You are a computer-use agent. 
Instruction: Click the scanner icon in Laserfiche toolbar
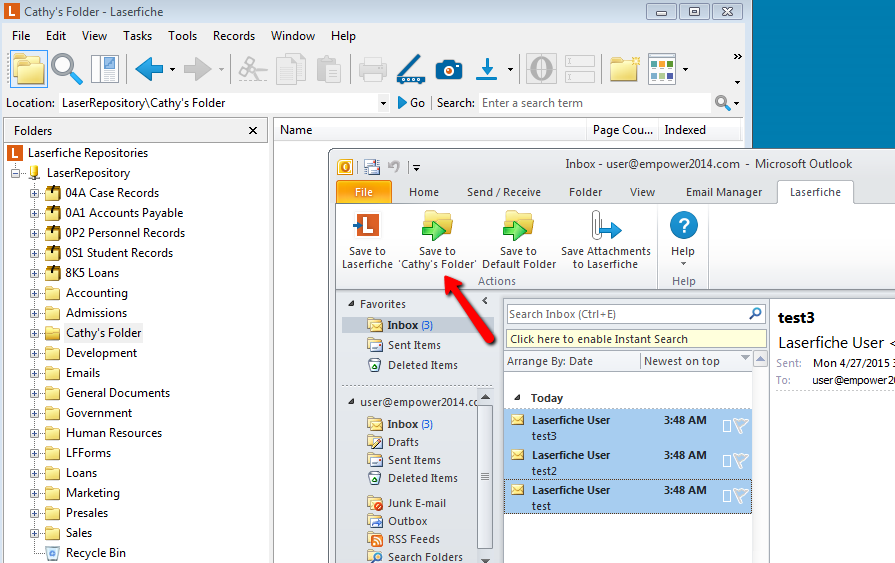(x=410, y=69)
